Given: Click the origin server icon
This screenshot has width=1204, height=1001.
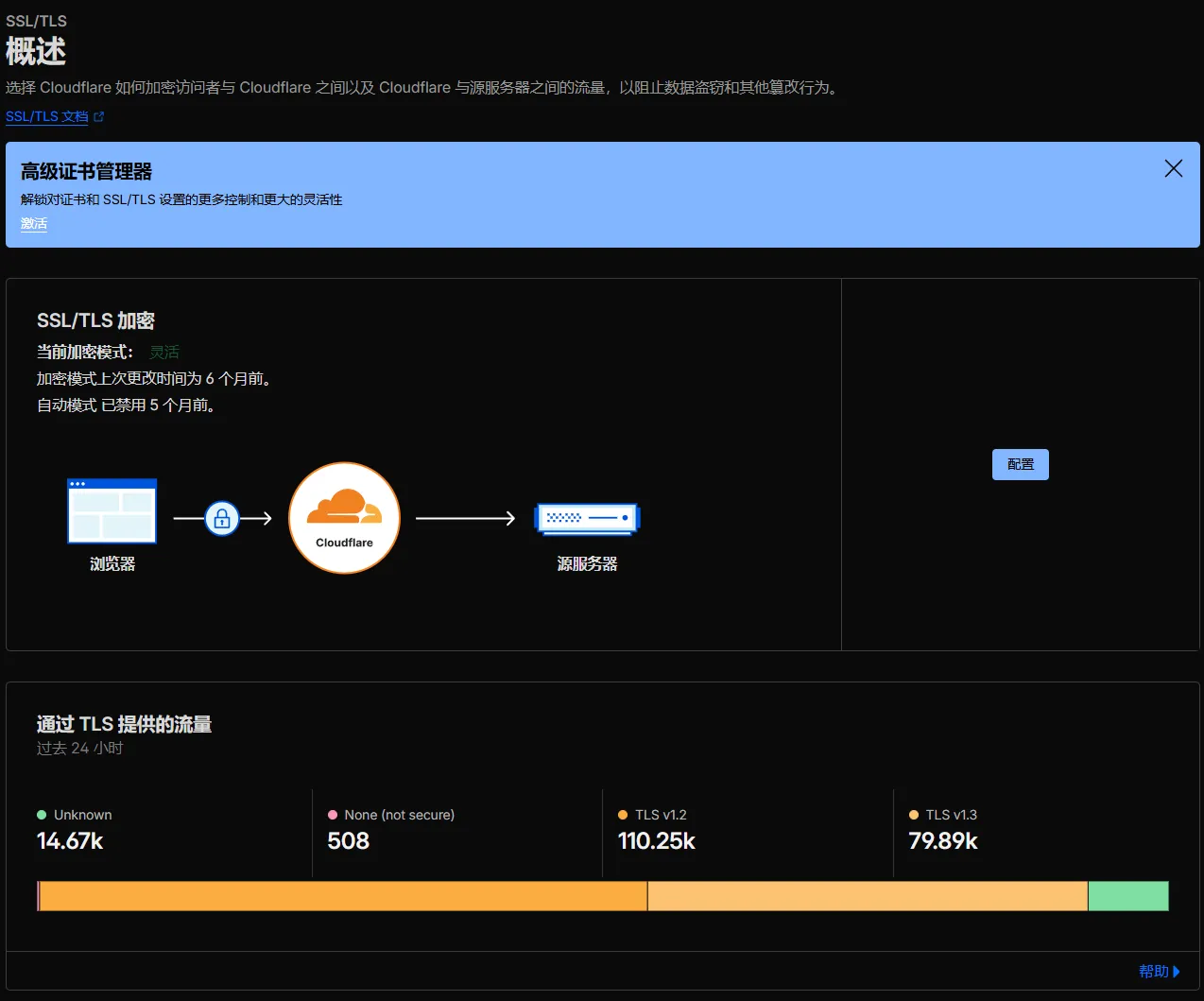Looking at the screenshot, I should click(x=587, y=518).
